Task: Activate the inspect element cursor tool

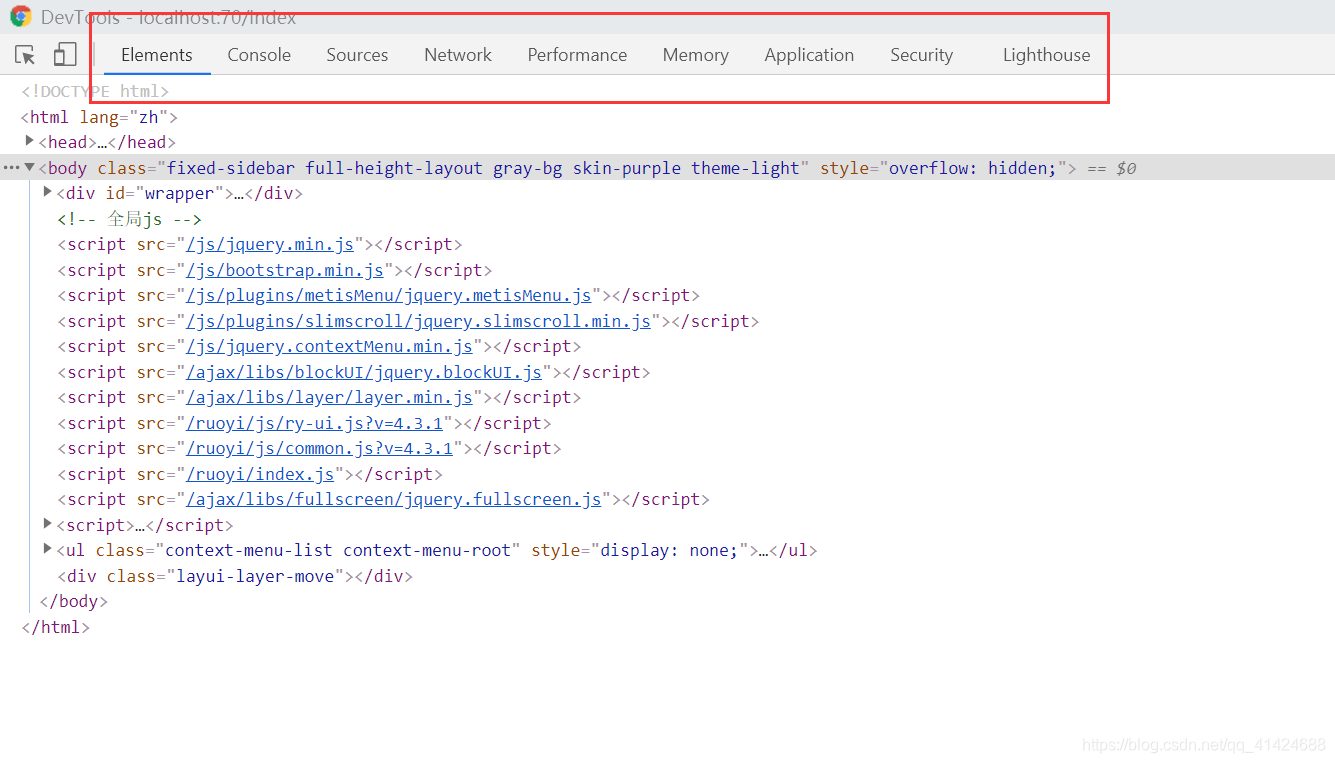Action: (24, 55)
